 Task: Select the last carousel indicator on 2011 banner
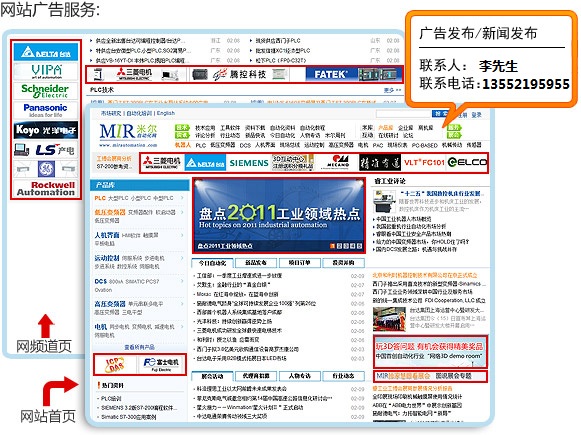click(359, 246)
